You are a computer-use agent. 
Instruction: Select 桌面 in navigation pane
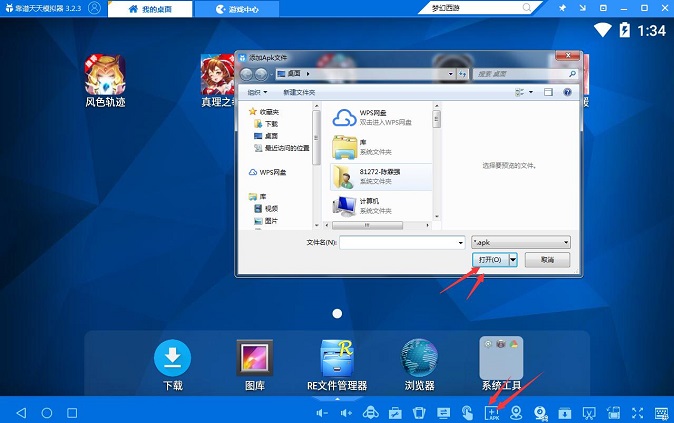[266, 136]
